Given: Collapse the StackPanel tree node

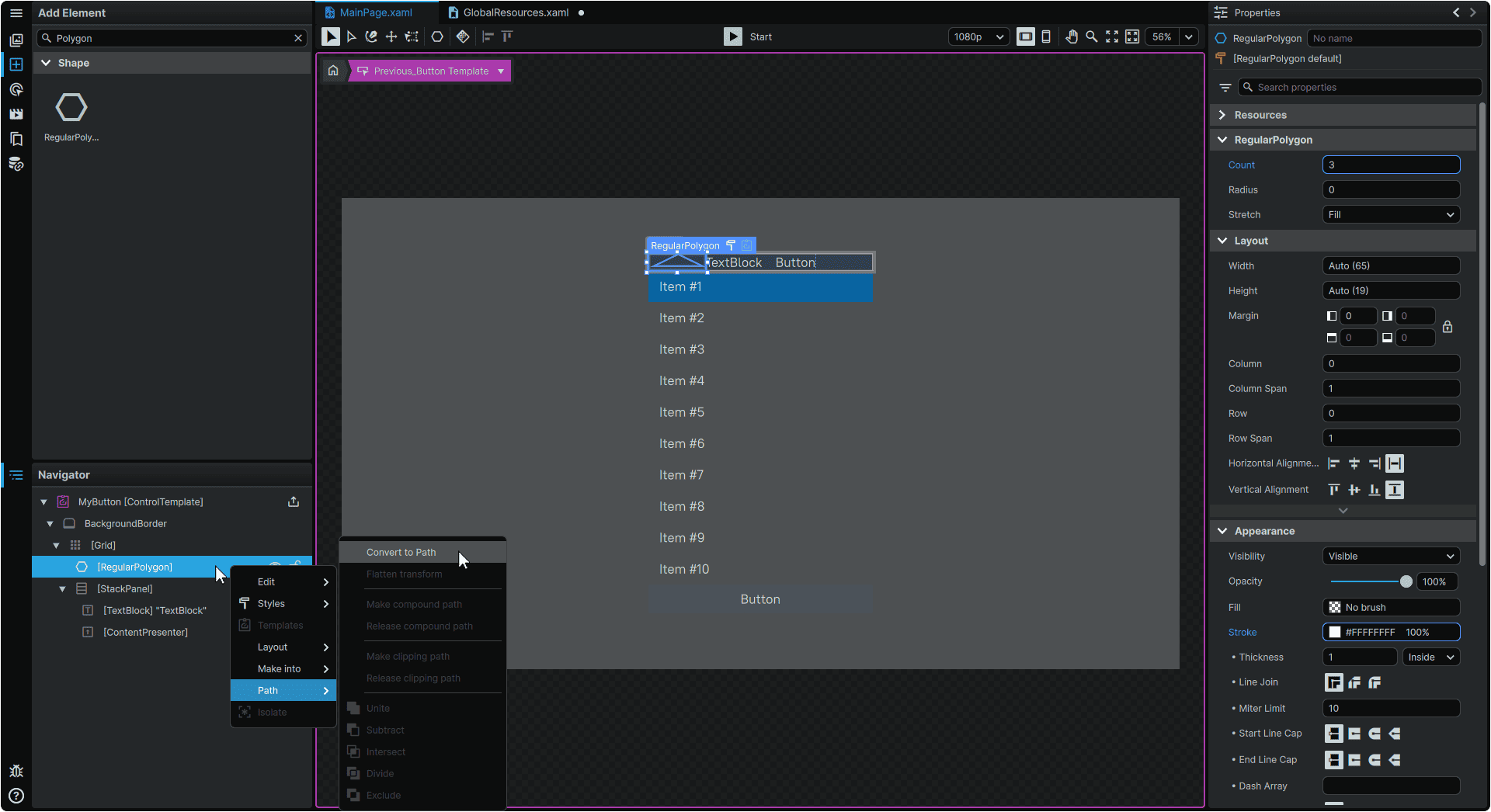Looking at the screenshot, I should [63, 589].
